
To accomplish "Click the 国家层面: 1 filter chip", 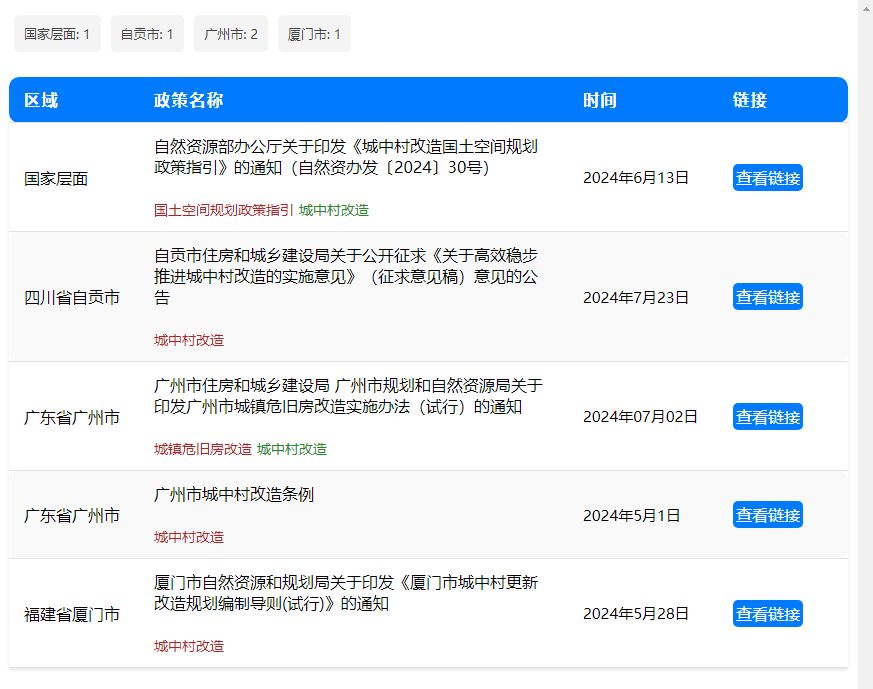I will 57,34.
